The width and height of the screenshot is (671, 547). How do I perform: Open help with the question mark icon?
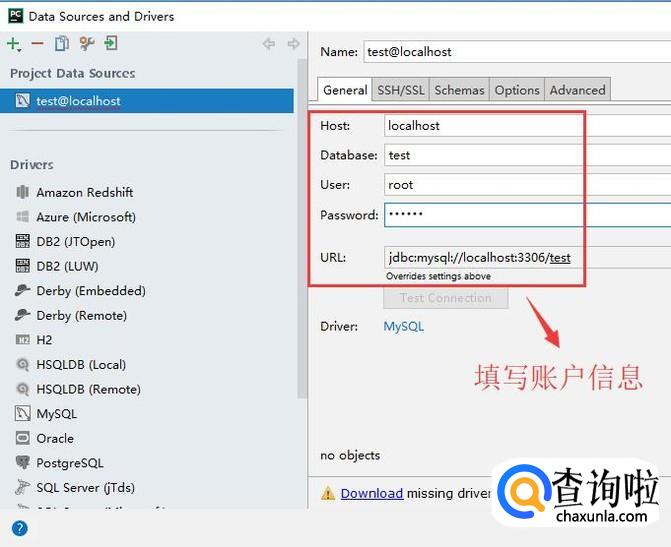pyautogui.click(x=20, y=528)
